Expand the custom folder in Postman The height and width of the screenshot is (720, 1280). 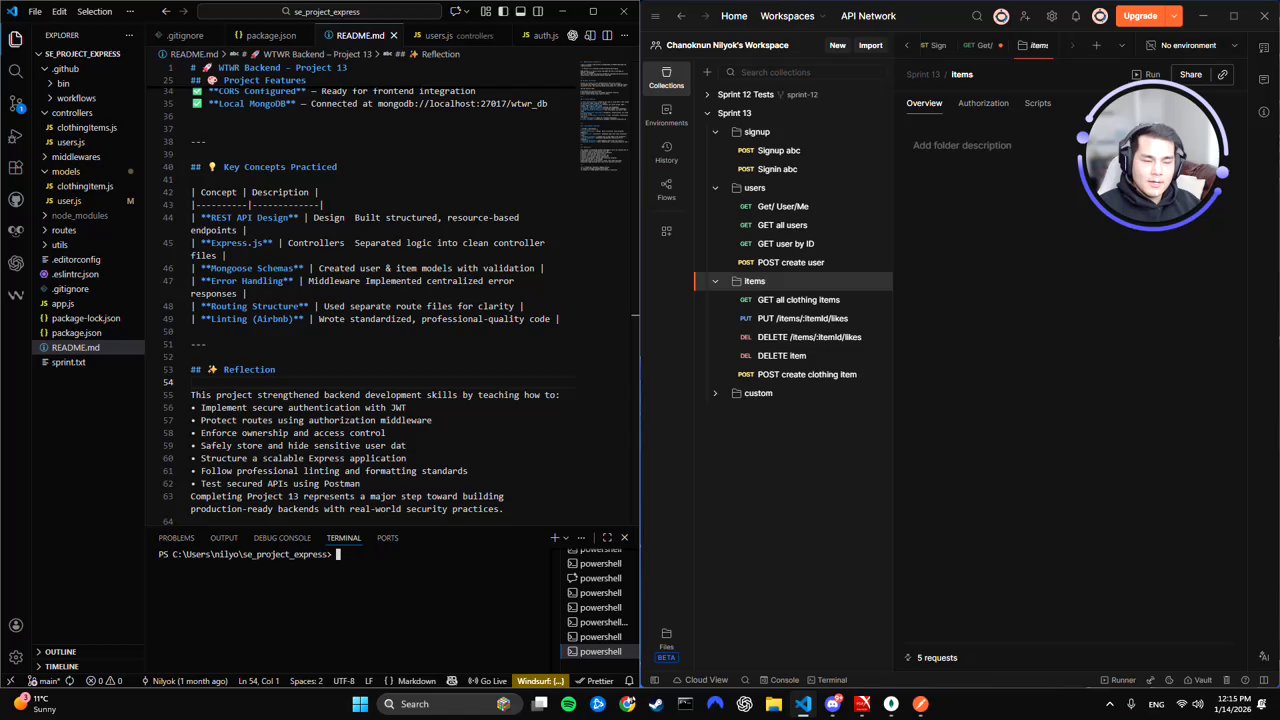pos(715,393)
